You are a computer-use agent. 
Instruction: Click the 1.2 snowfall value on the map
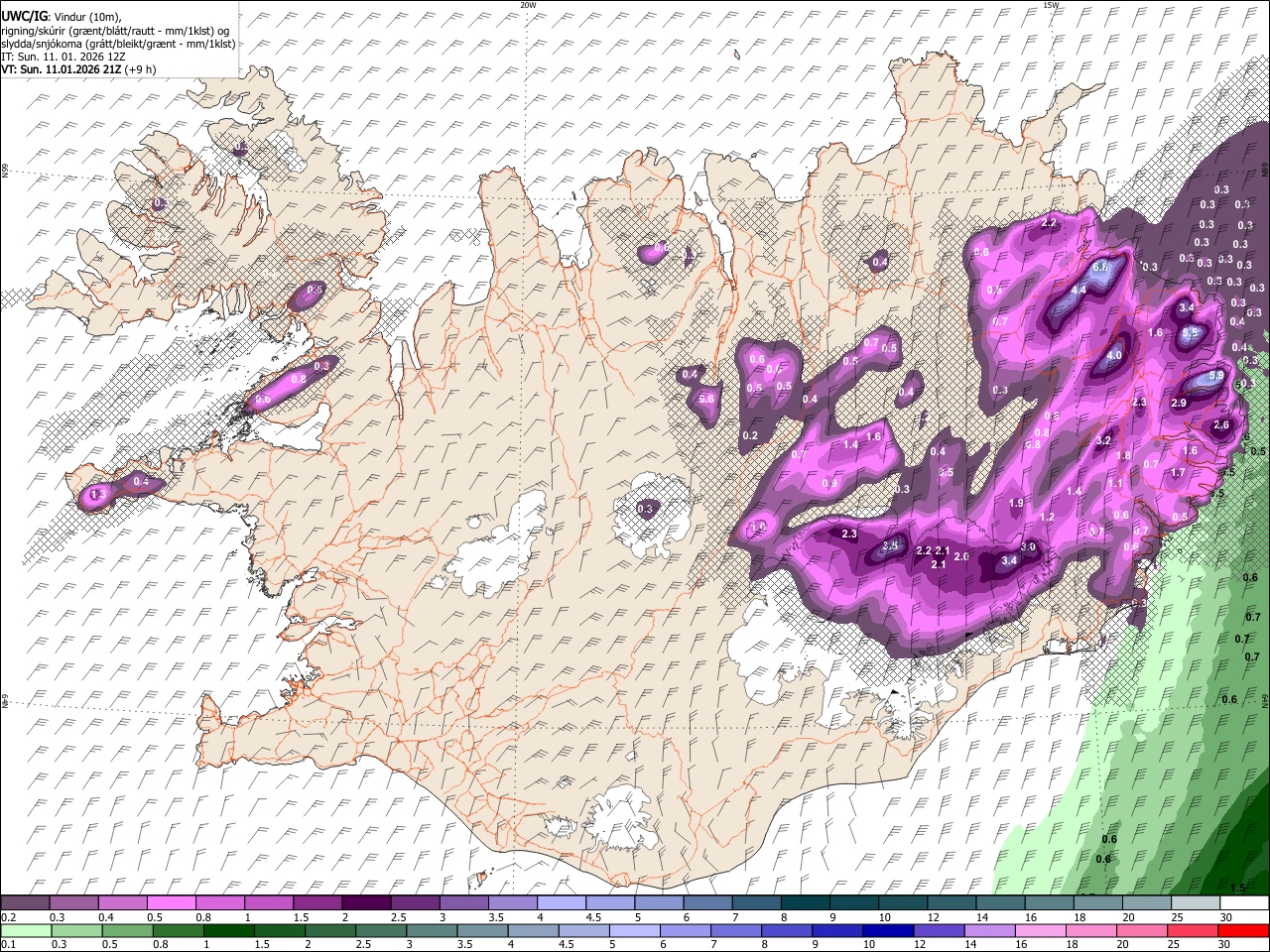1047,518
